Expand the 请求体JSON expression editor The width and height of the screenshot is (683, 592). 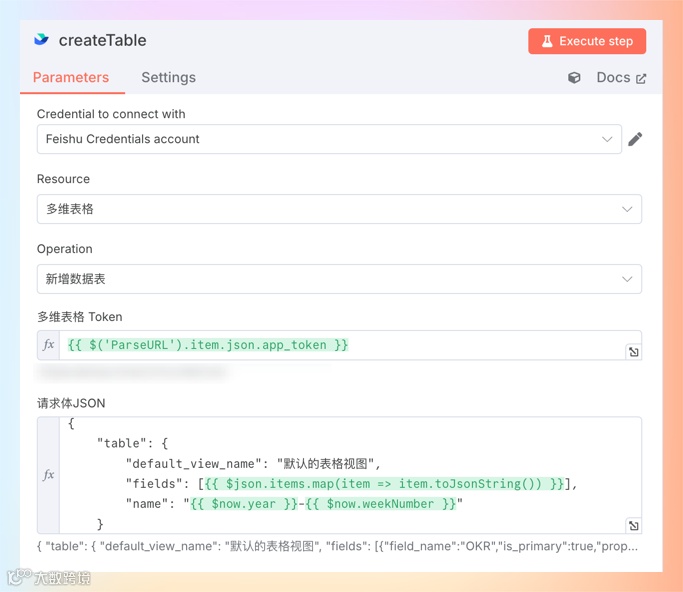pyautogui.click(x=634, y=526)
